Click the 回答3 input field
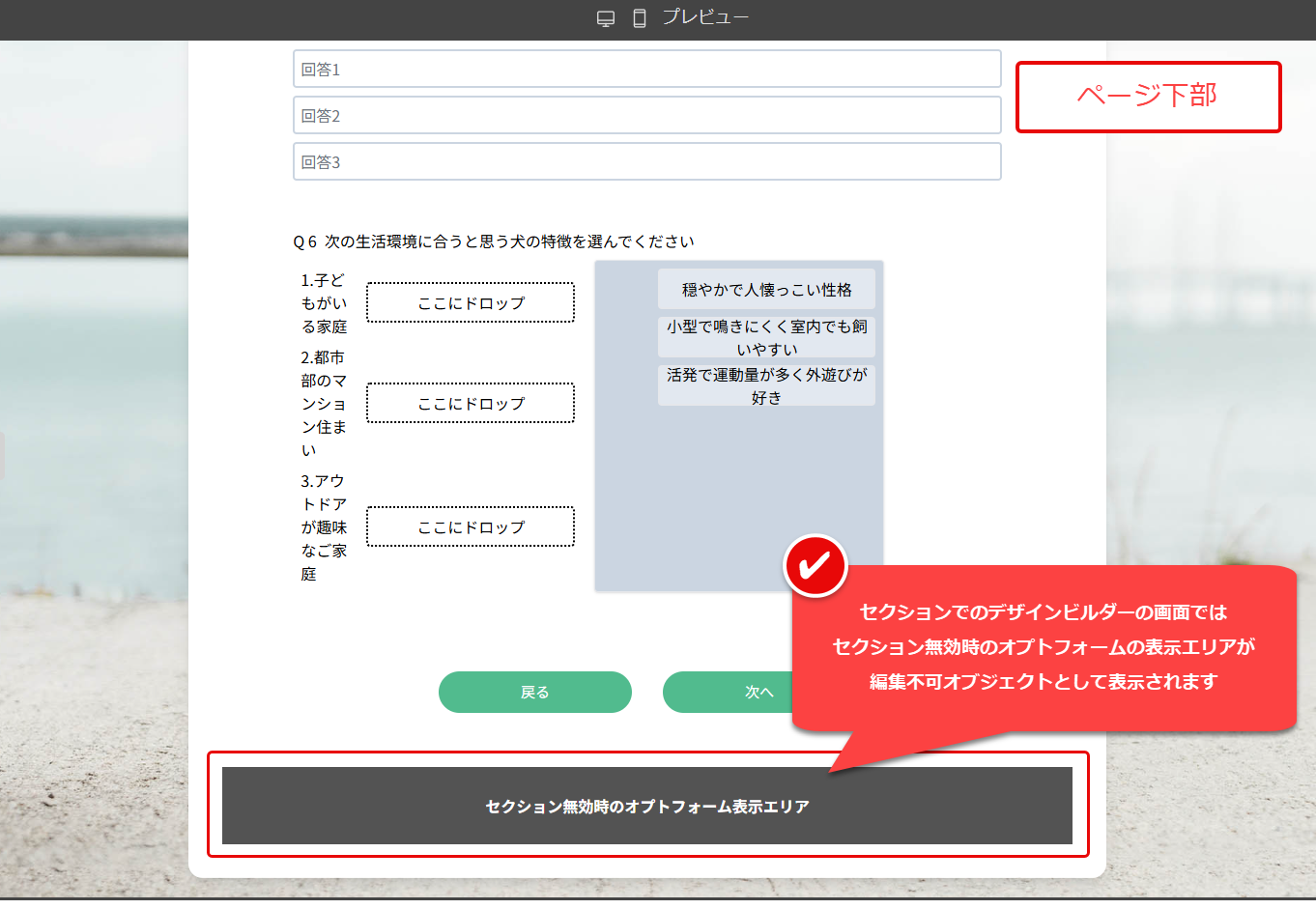Image resolution: width=1316 pixels, height=909 pixels. point(646,160)
